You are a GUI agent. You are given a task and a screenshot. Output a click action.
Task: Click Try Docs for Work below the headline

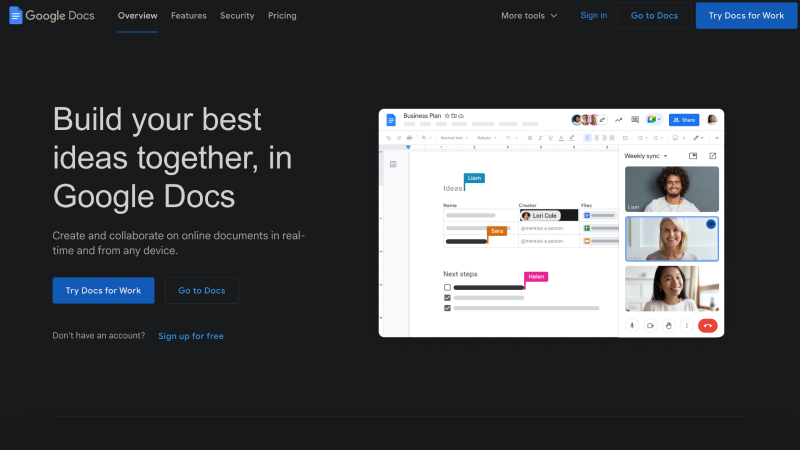[103, 290]
